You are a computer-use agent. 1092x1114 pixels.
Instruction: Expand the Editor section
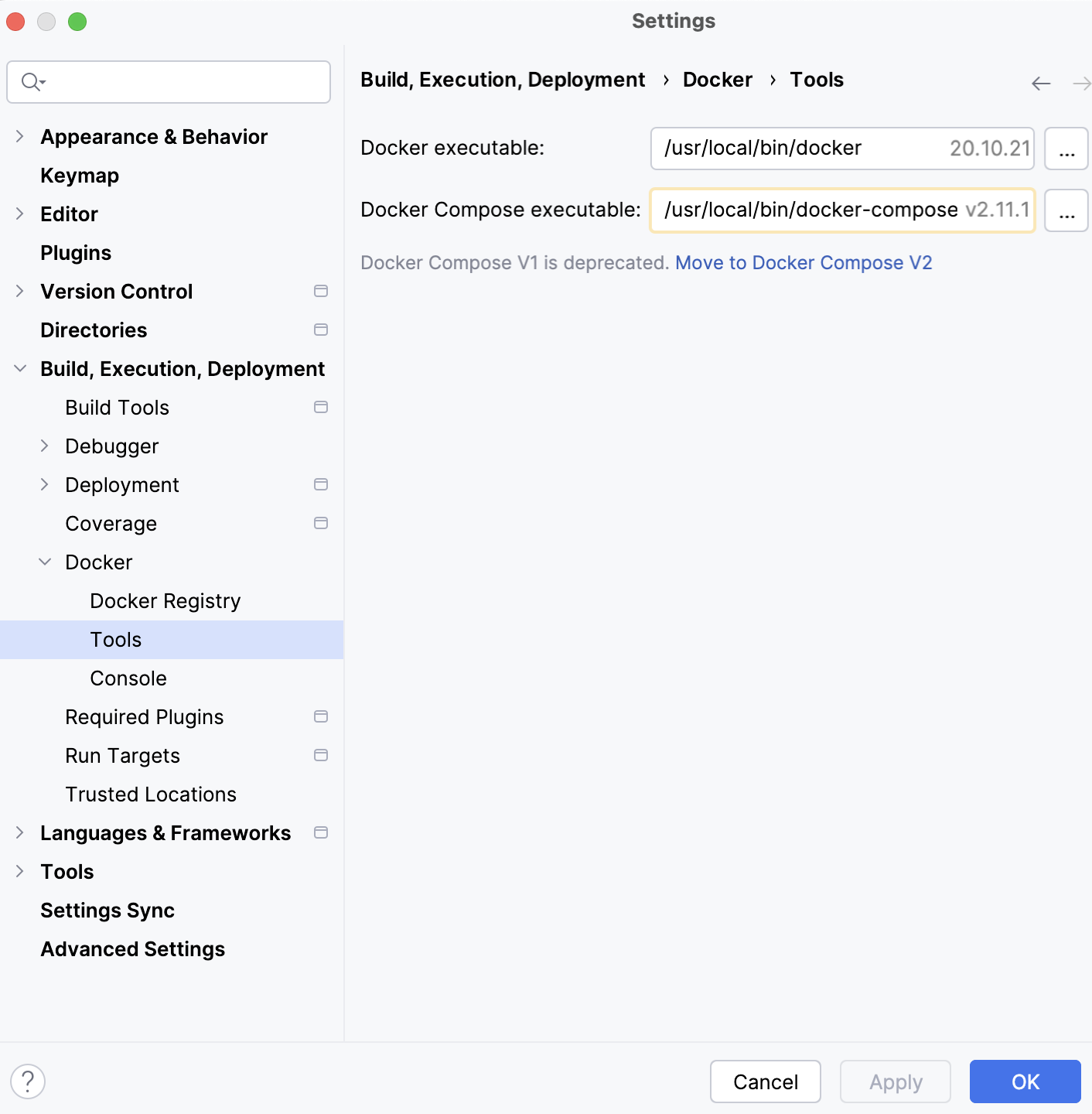(x=20, y=214)
